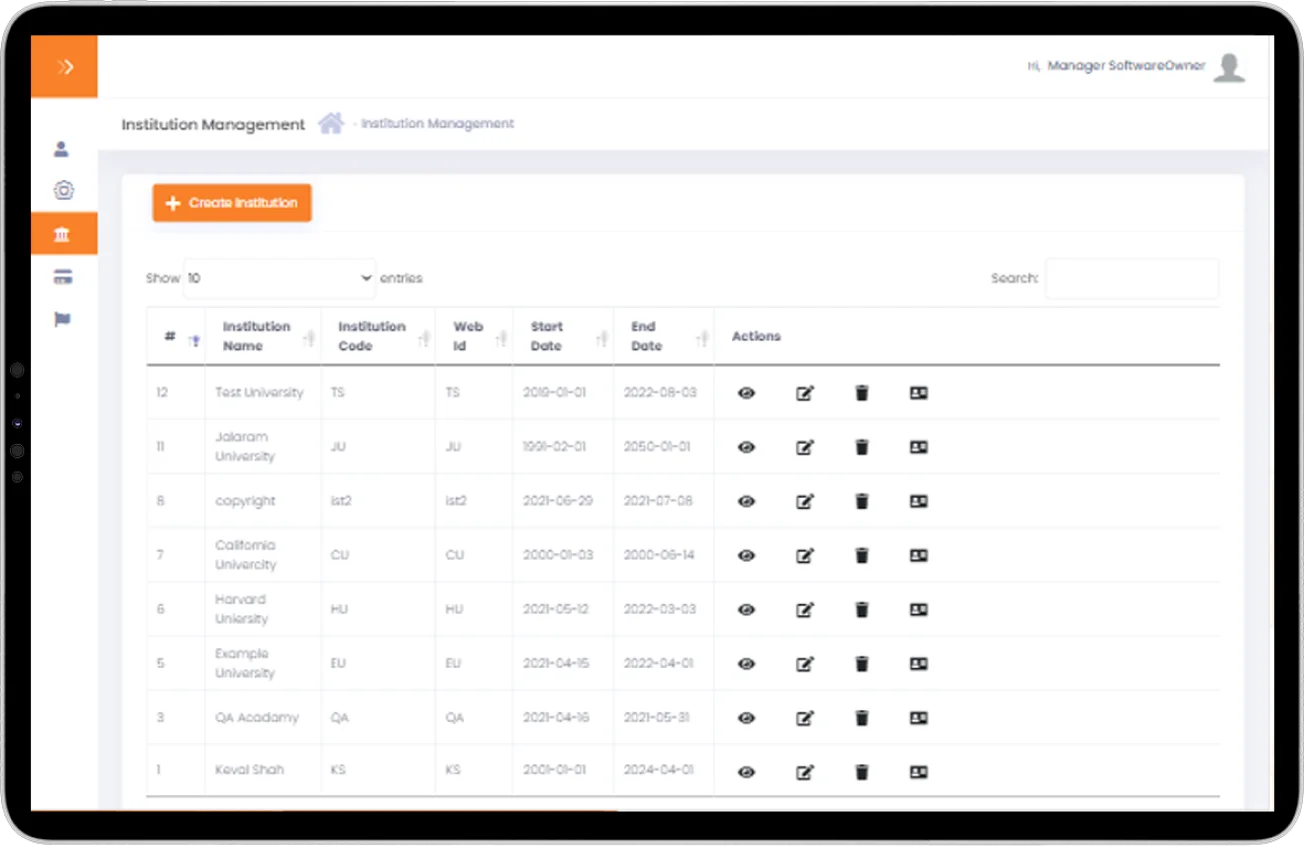Click the user avatar in header
Image resolution: width=1304 pixels, height=846 pixels.
tap(1229, 67)
